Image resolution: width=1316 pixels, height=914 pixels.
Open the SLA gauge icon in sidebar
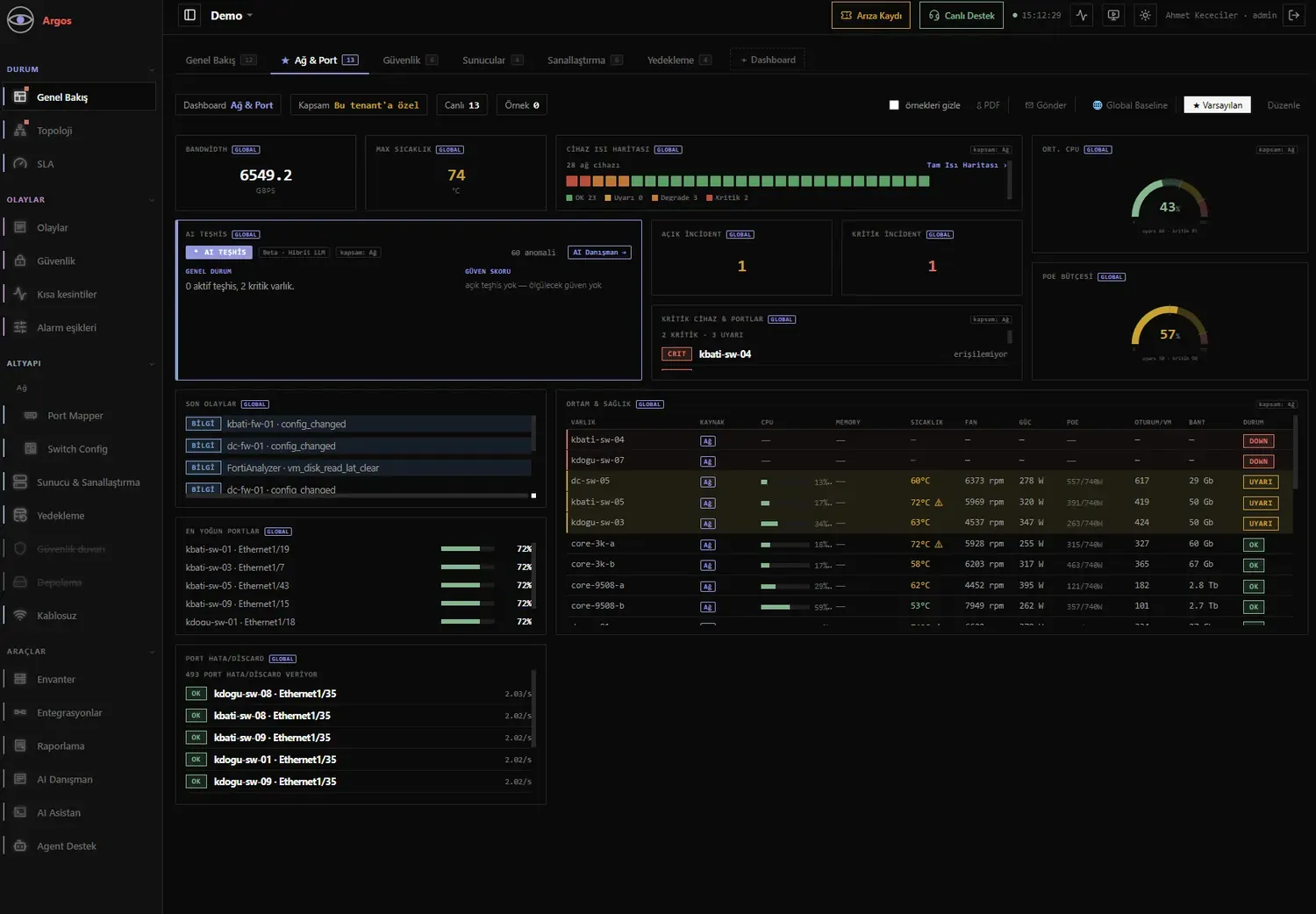coord(20,163)
